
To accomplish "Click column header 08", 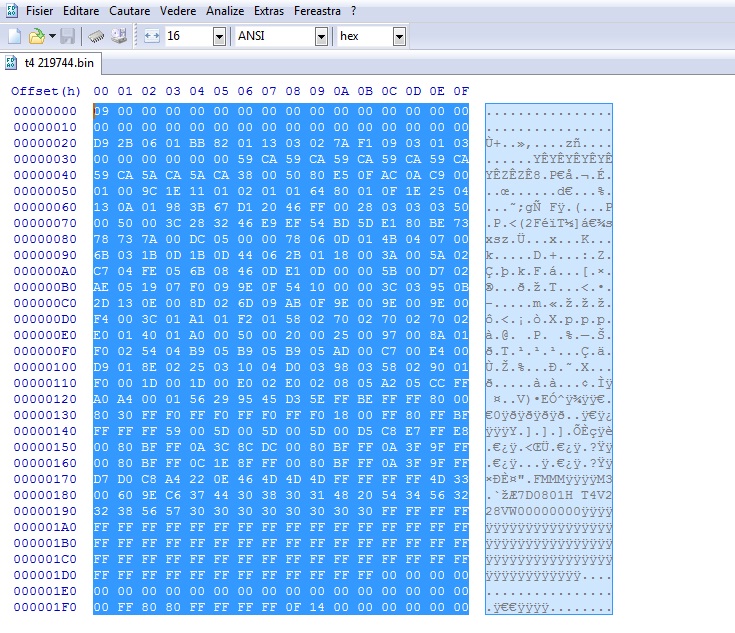I will [x=293, y=91].
